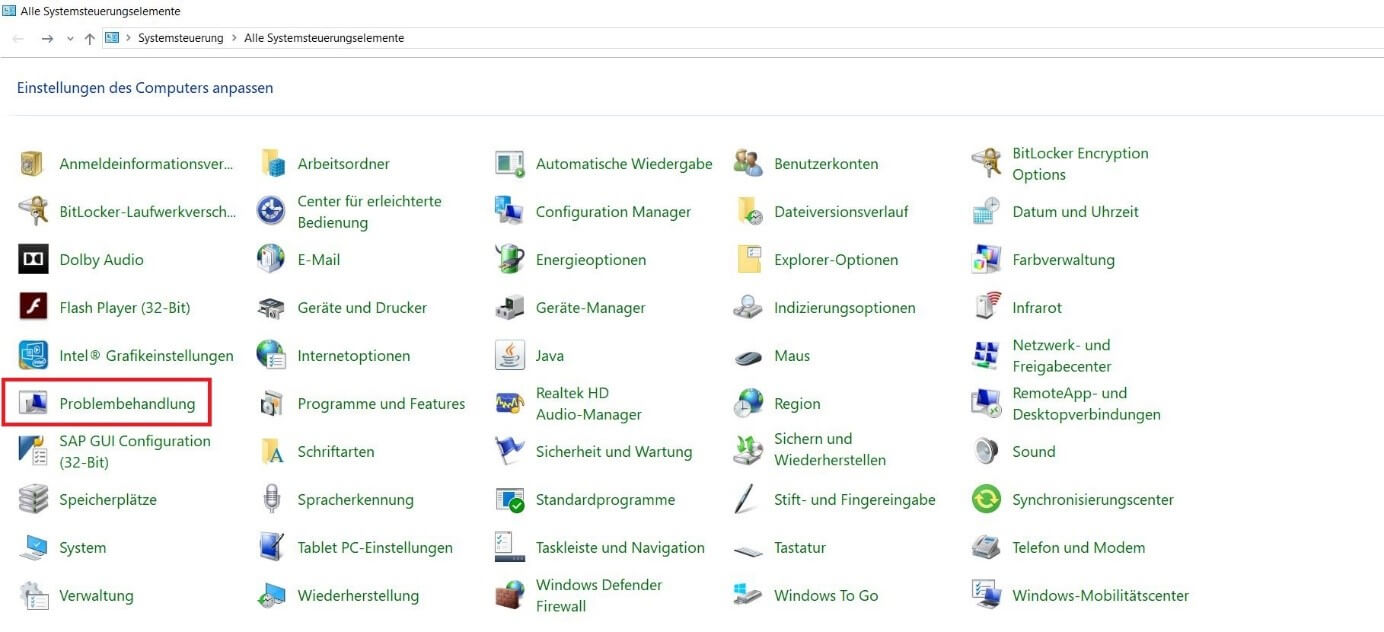Go back with the back arrow

tap(18, 38)
